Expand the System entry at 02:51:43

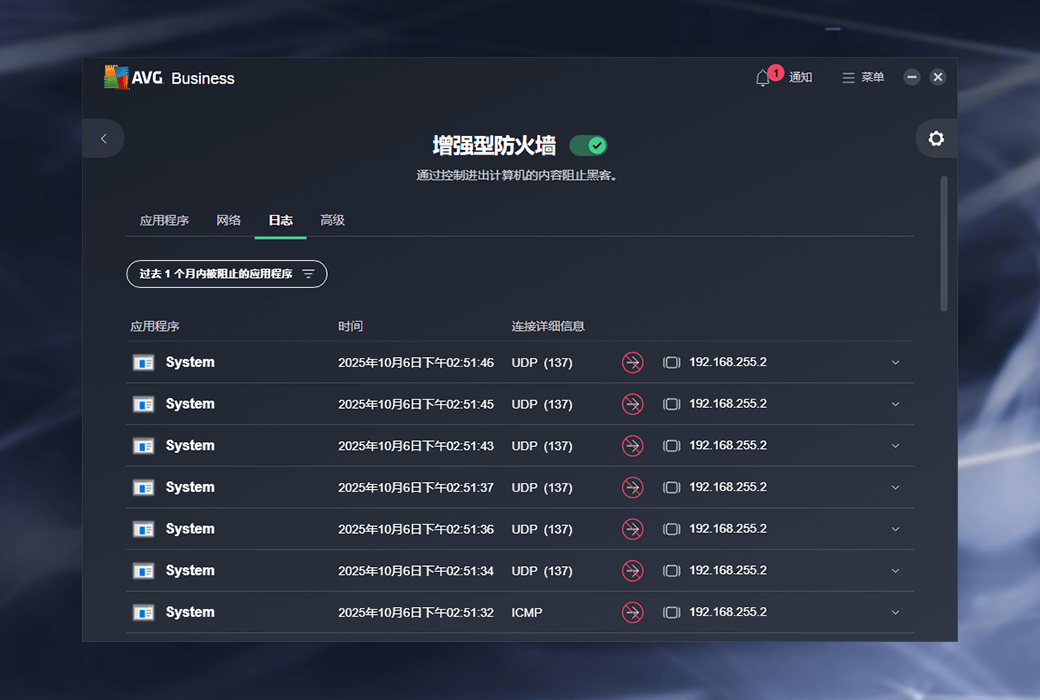coord(895,446)
